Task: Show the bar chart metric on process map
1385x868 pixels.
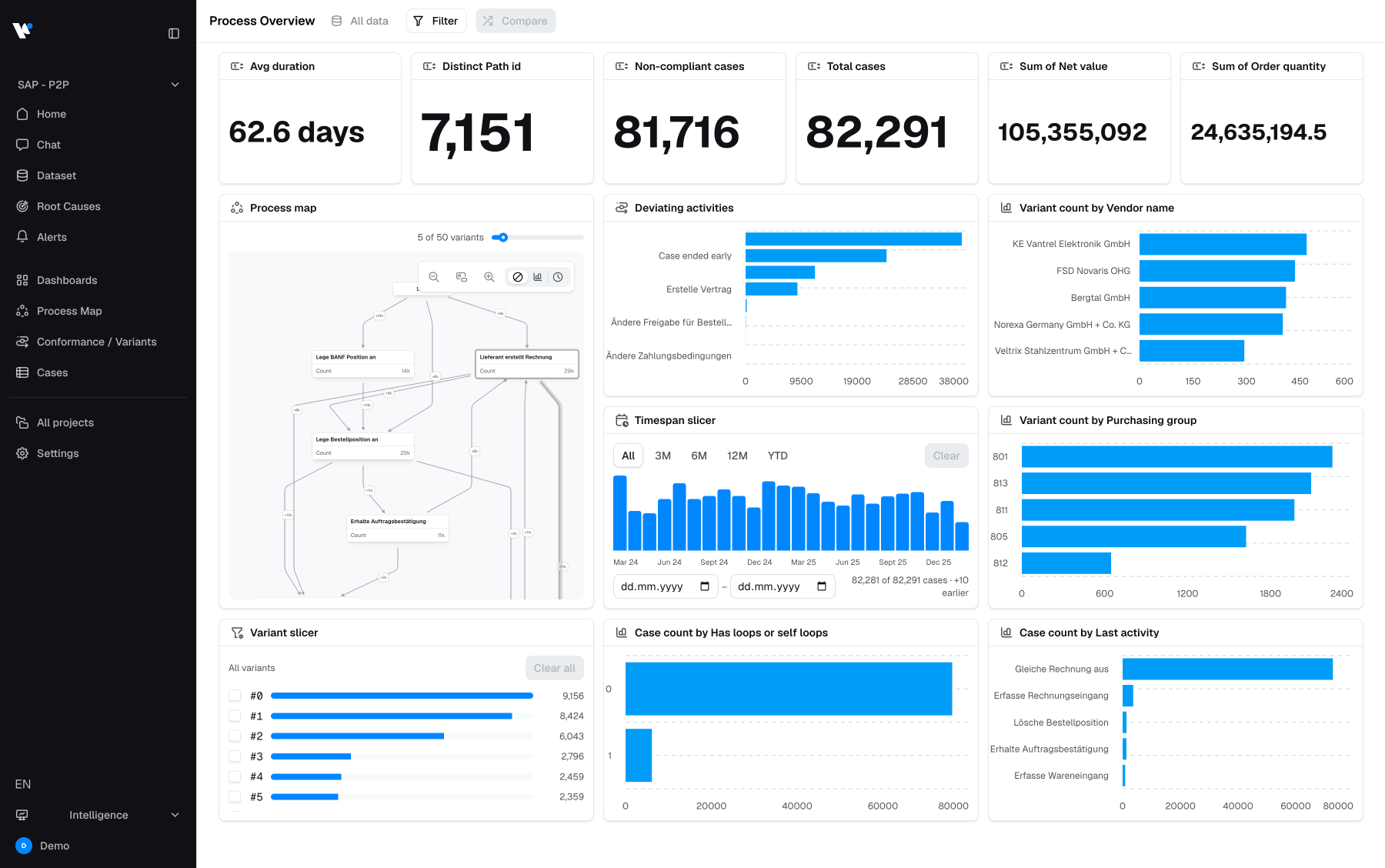Action: point(538,277)
